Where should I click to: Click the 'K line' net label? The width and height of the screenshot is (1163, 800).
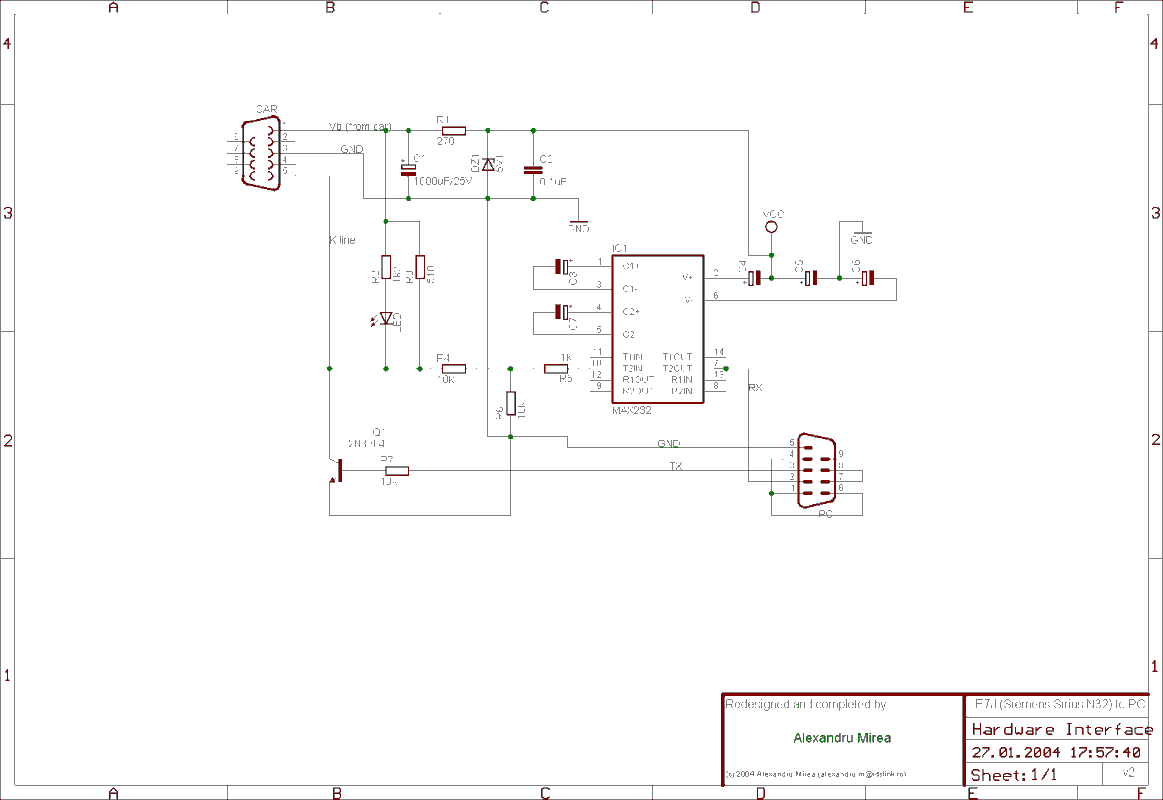click(x=342, y=240)
